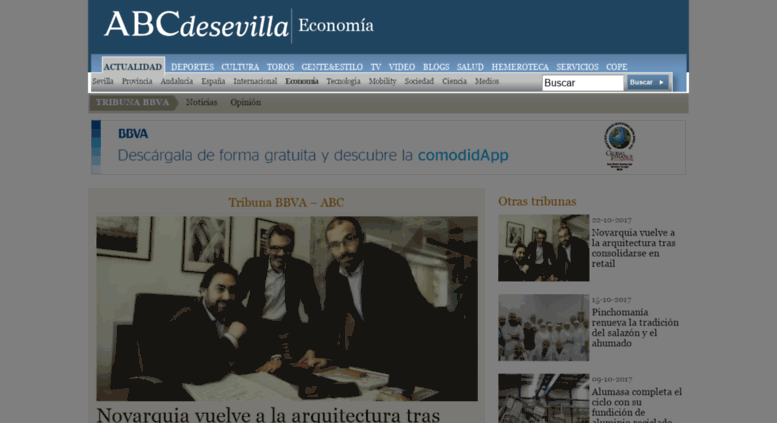777x423 pixels.
Task: Open the COPE tab
Action: [x=616, y=67]
